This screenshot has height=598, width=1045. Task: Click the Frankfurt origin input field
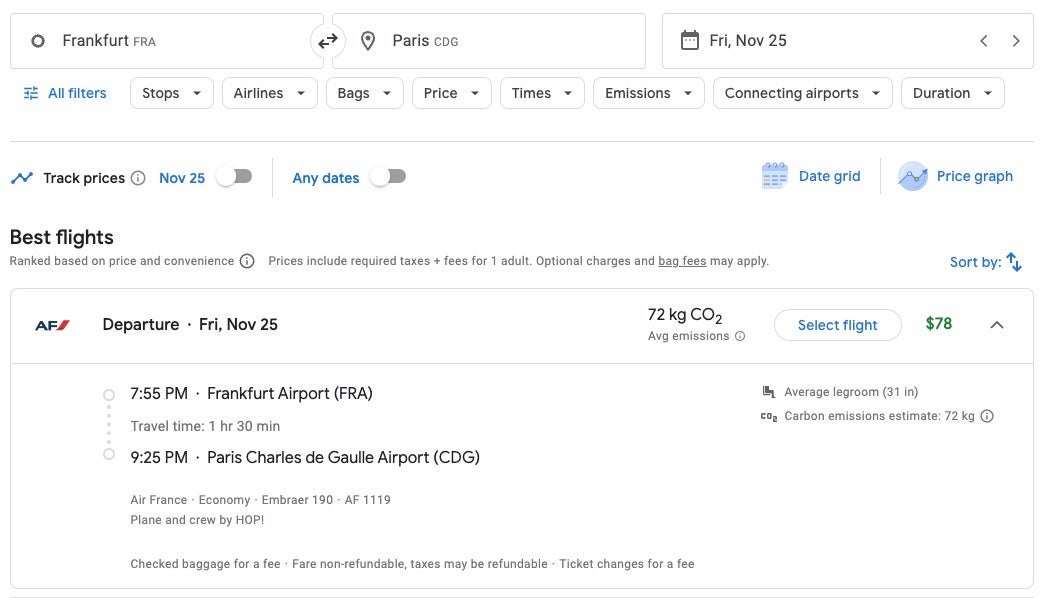coord(165,41)
